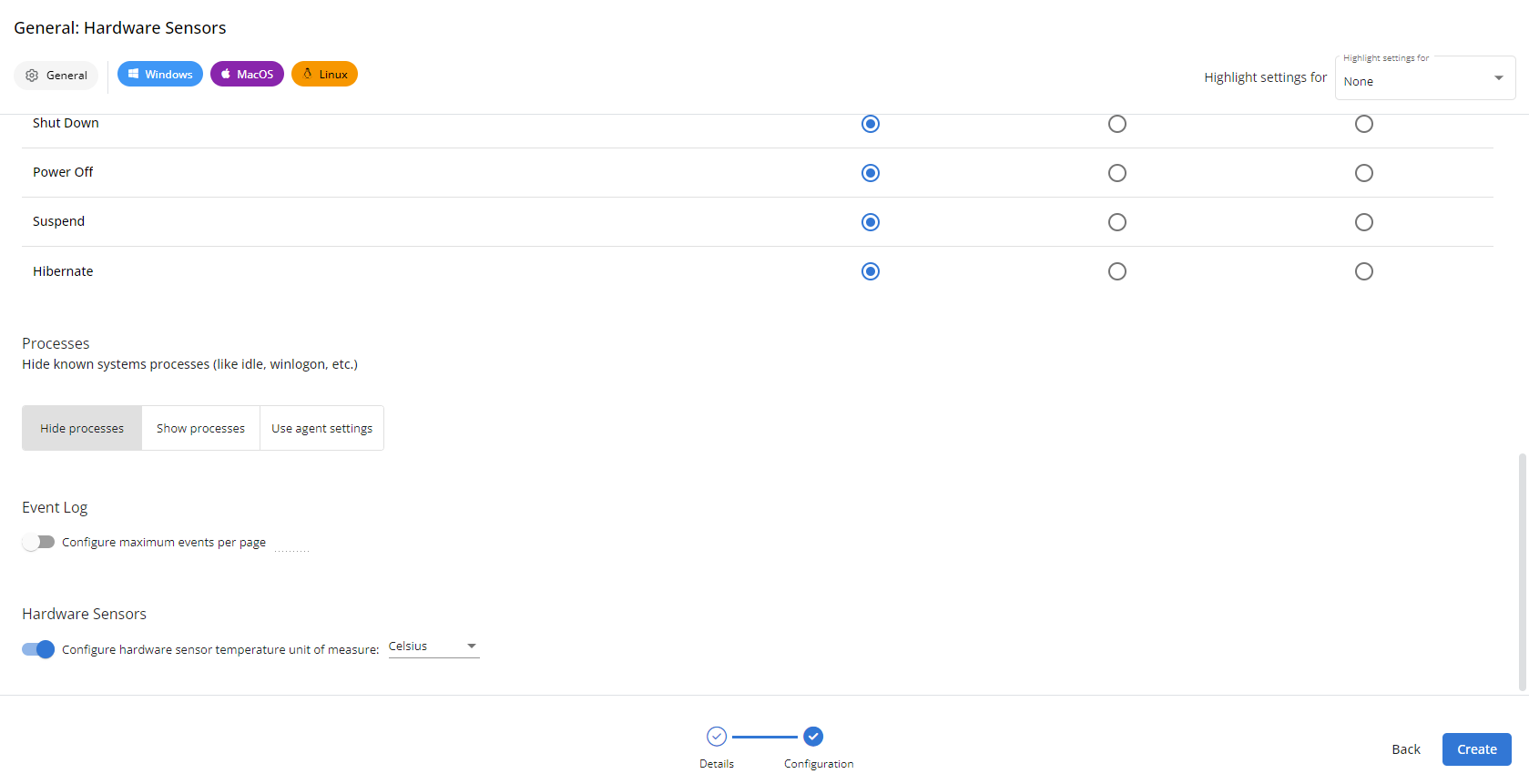Expand the Celsius temperature unit dropdown

[x=433, y=647]
